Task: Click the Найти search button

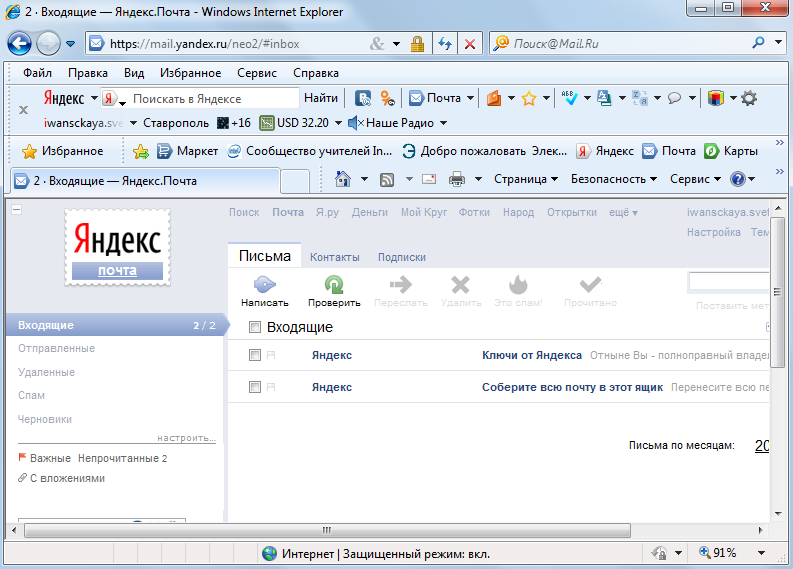Action: click(321, 98)
